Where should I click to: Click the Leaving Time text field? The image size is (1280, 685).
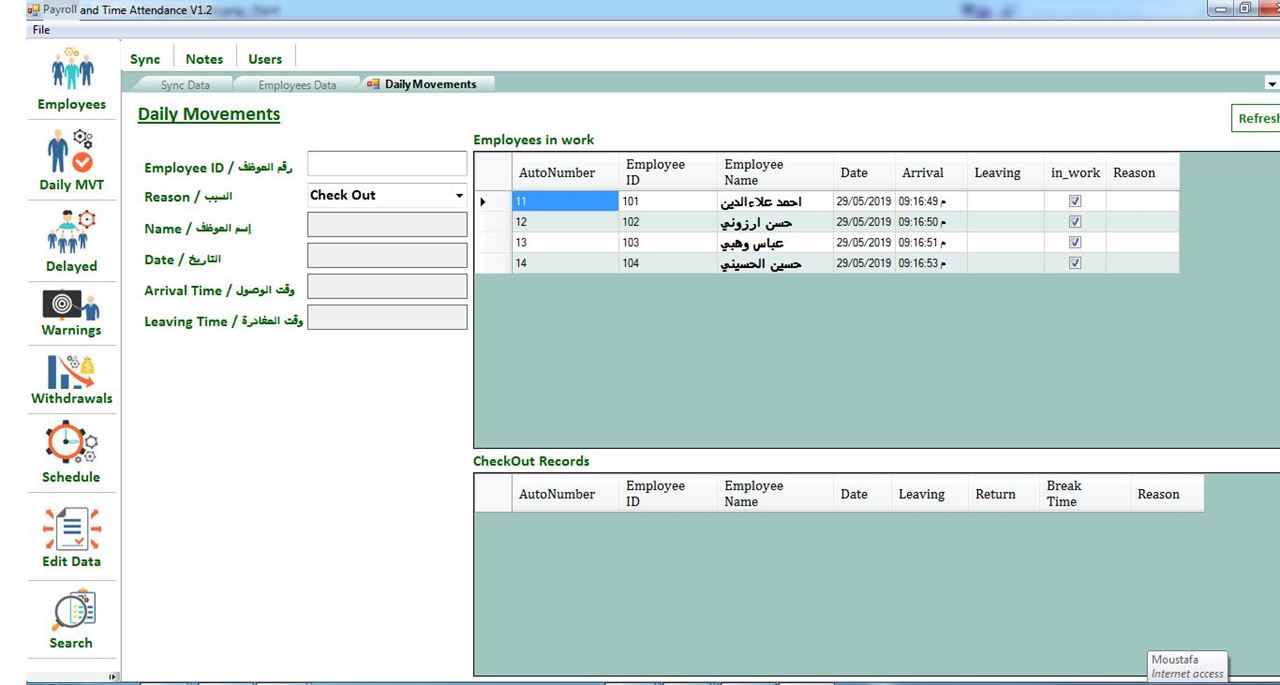coord(387,317)
